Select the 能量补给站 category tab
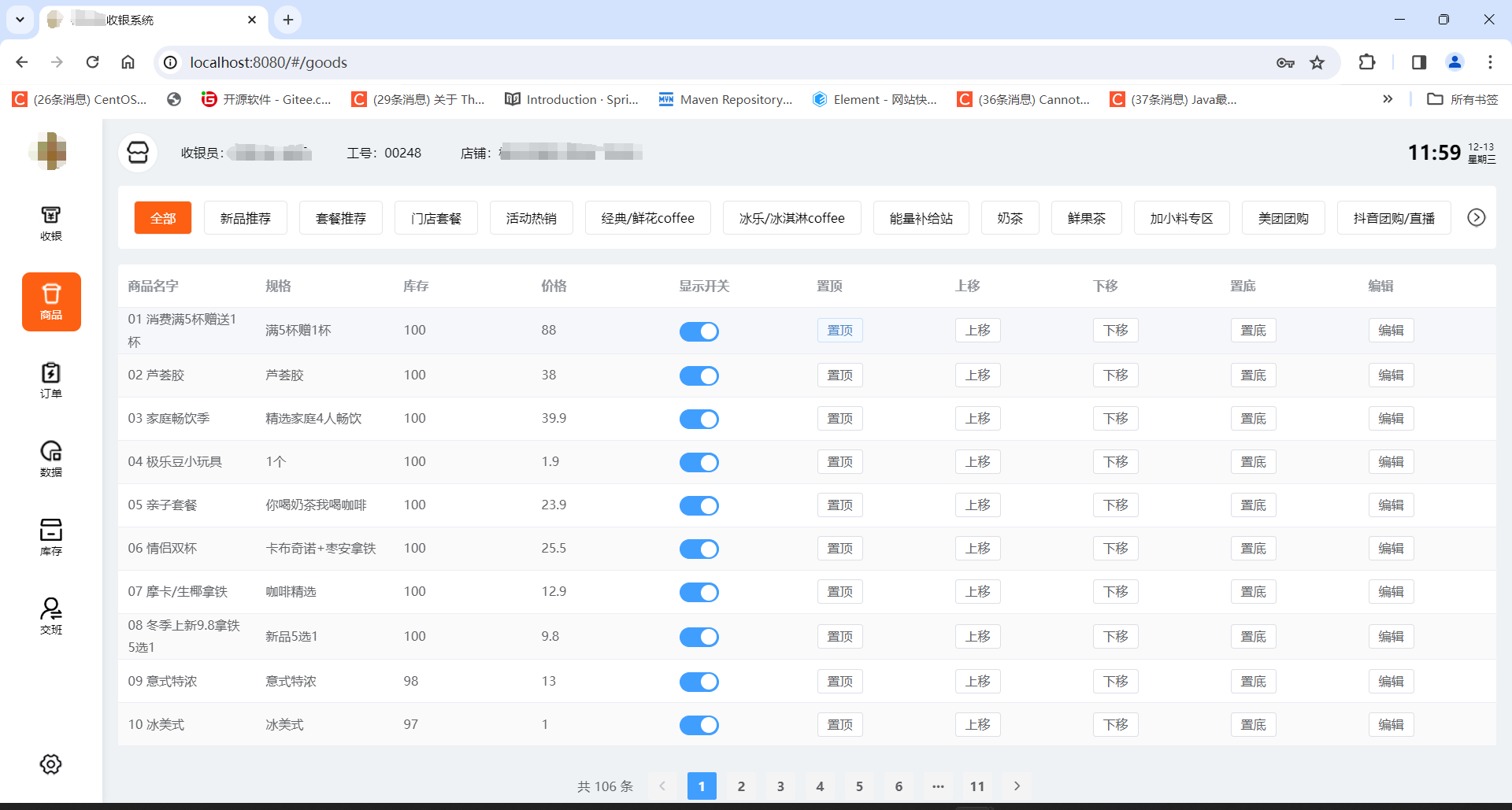 [921, 218]
